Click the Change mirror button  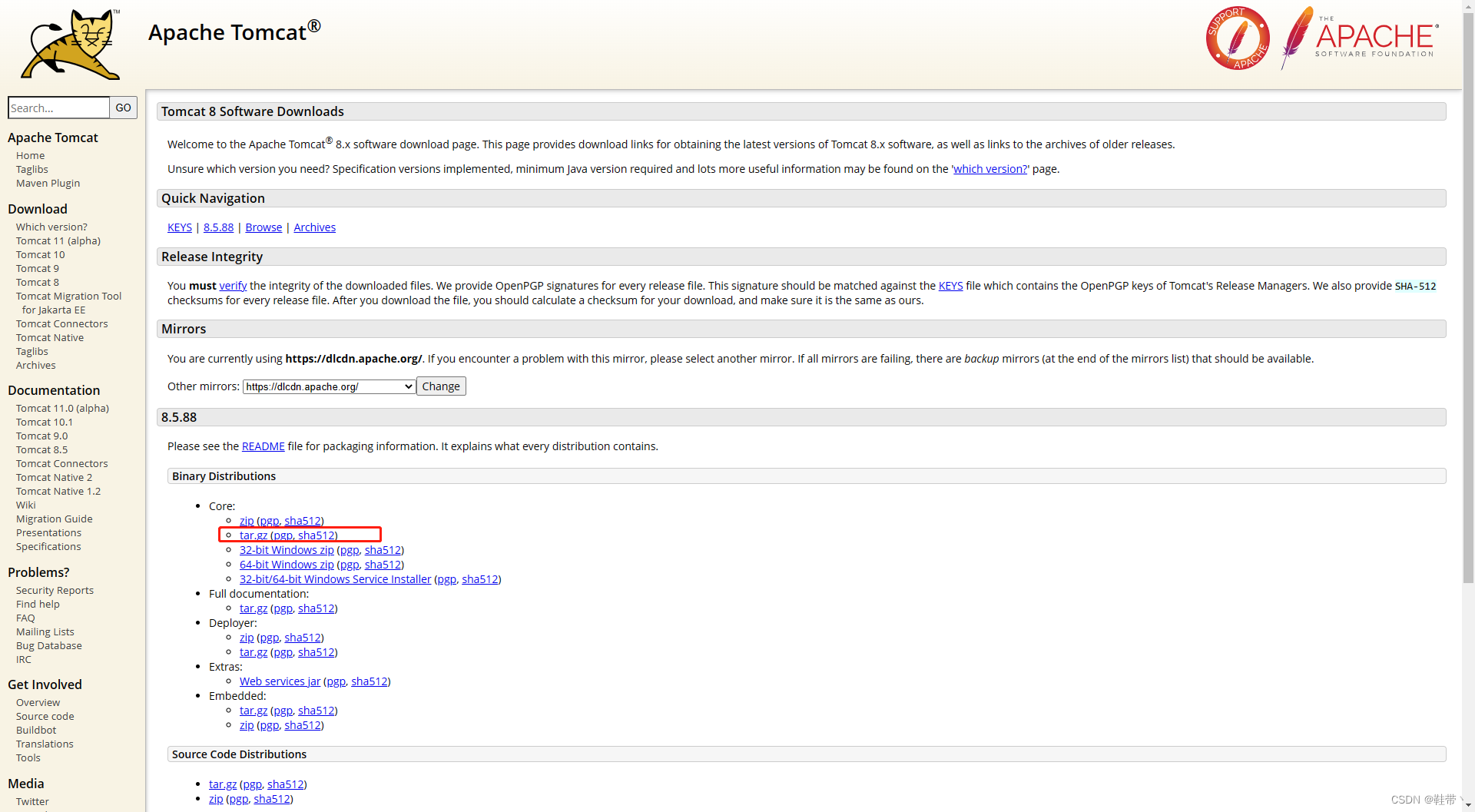click(x=441, y=386)
